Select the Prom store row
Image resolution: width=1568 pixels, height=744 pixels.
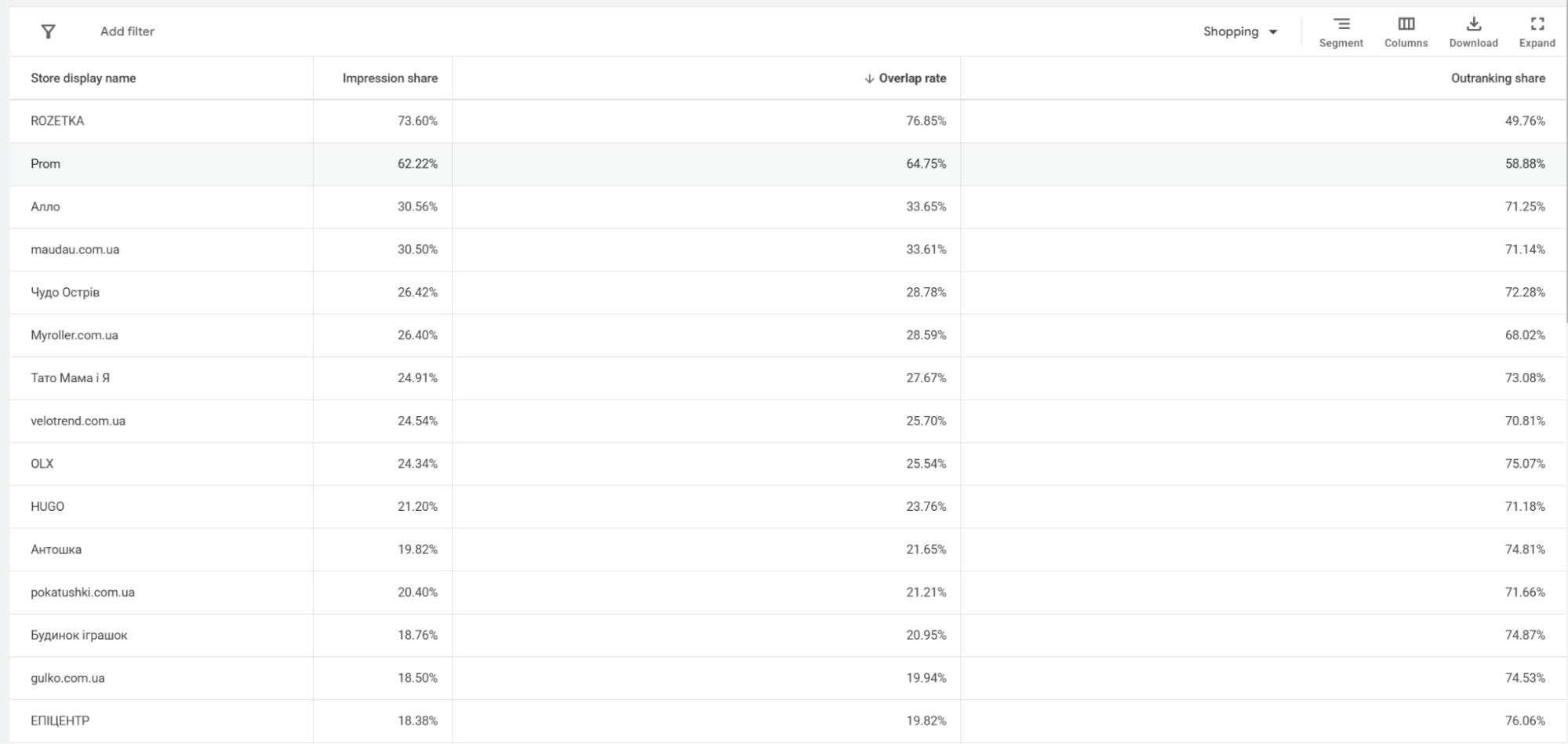pos(45,164)
